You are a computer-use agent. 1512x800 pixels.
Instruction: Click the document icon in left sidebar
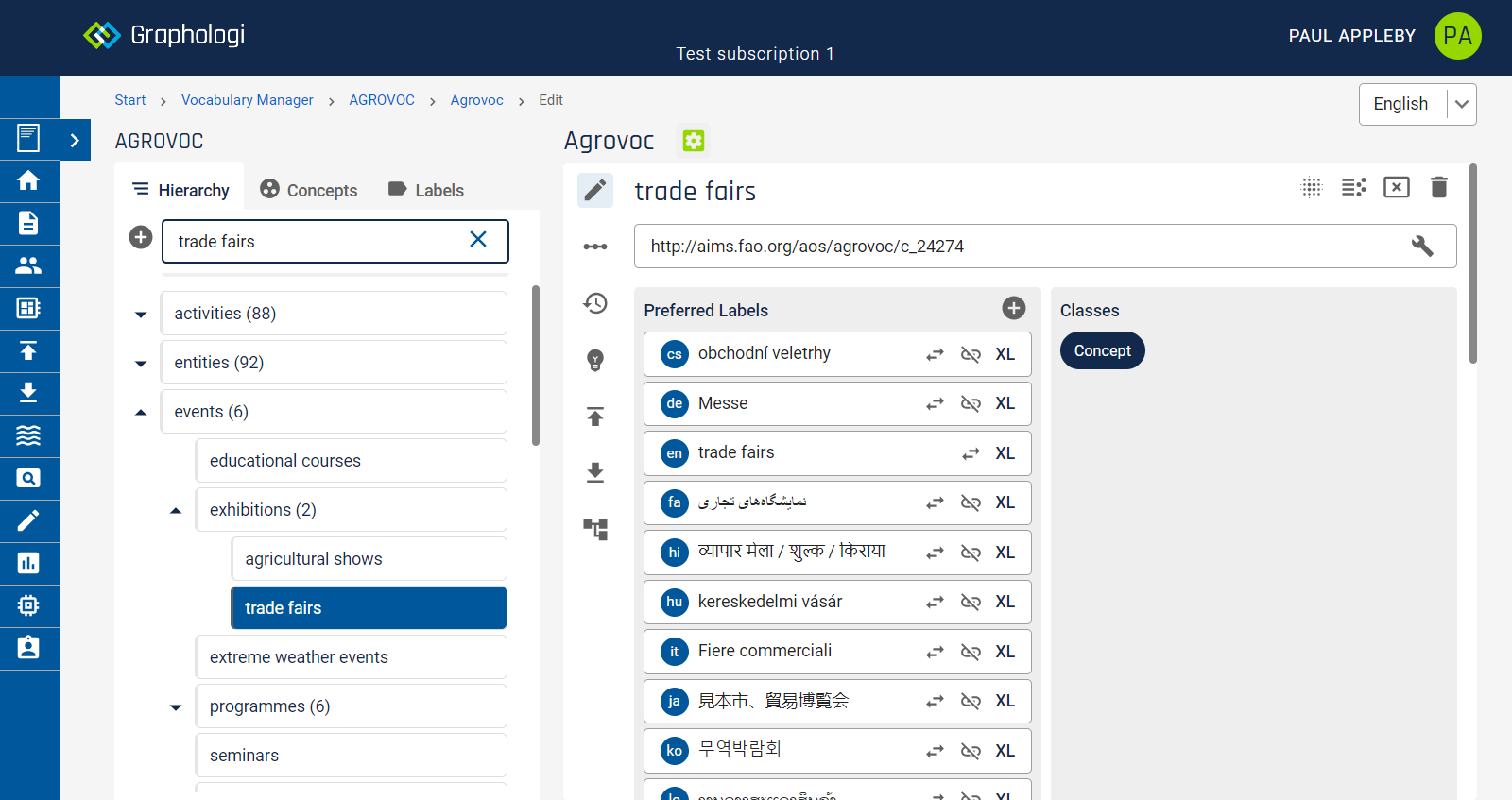pos(28,223)
